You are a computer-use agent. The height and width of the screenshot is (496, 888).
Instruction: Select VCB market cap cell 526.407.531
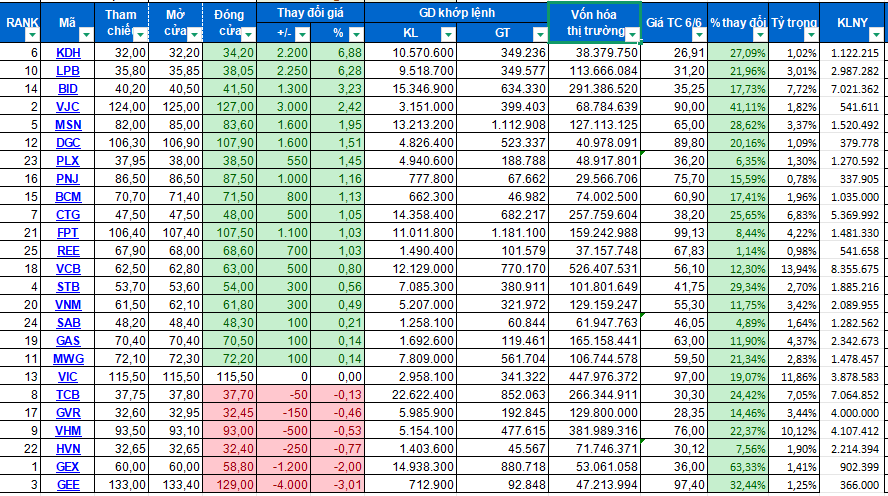coord(595,269)
